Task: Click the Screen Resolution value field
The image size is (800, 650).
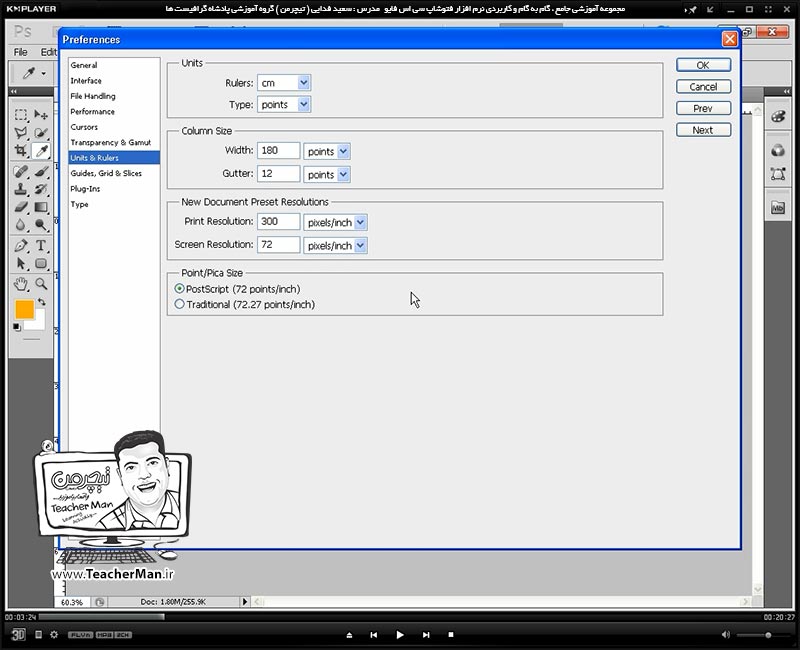Action: click(x=279, y=244)
